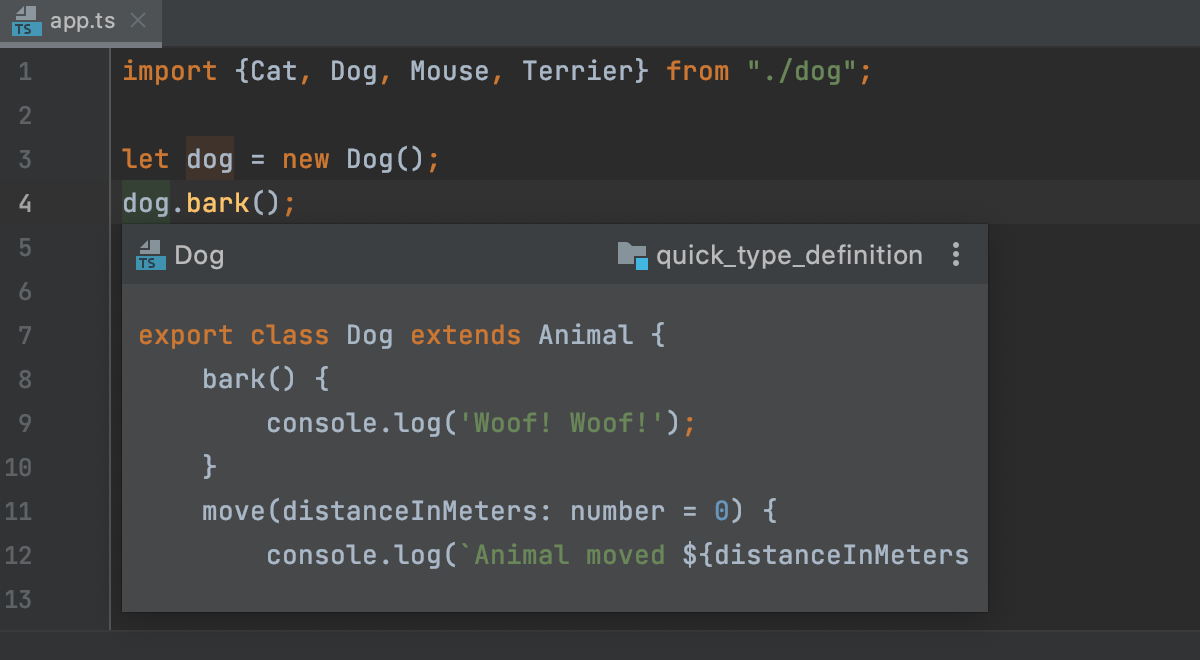Click the highlighted dog variable on line 3
Screen dimensions: 1200x660
(x=209, y=158)
